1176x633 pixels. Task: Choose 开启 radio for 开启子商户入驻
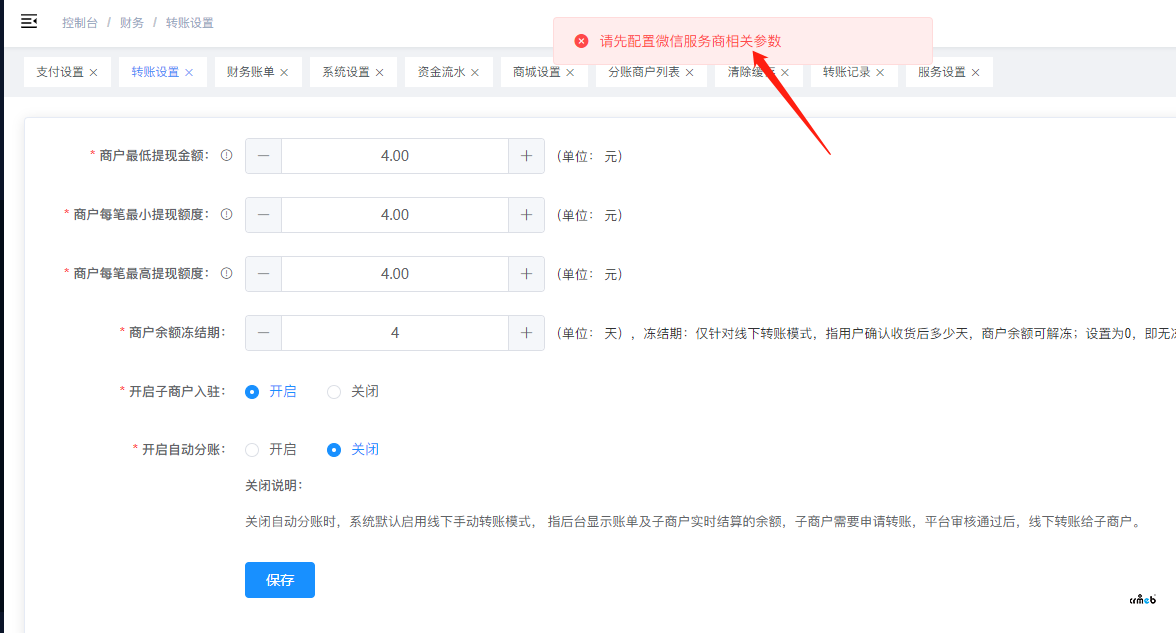252,392
